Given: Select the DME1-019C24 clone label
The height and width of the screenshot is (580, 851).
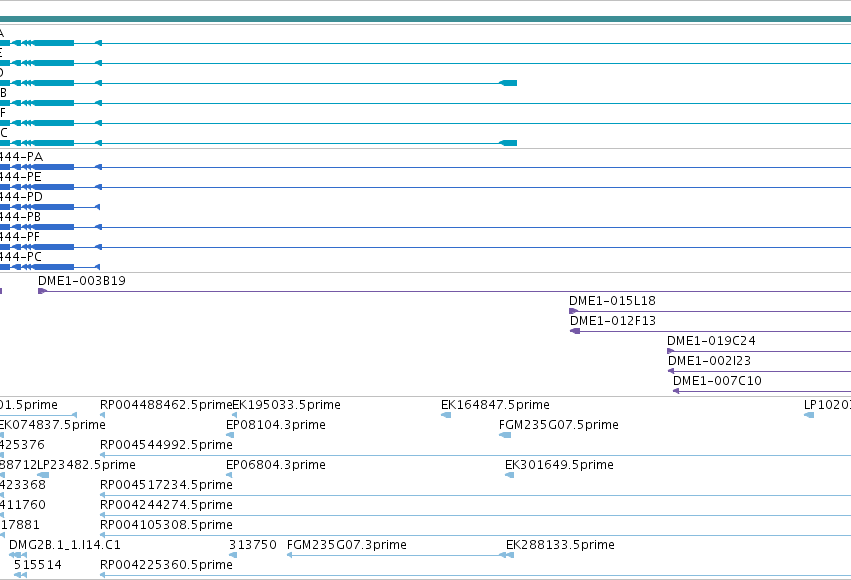Looking at the screenshot, I should coord(711,341).
